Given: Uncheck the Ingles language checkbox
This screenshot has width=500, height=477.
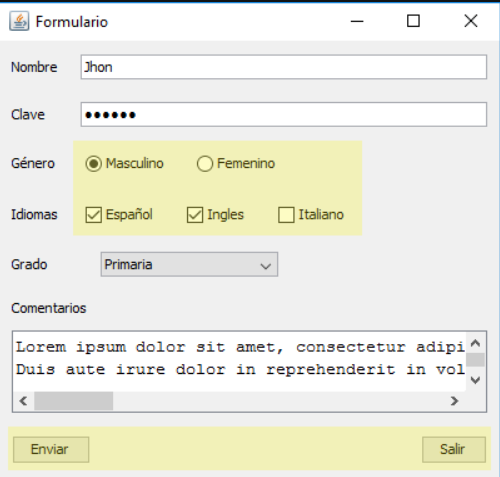Looking at the screenshot, I should point(195,215).
